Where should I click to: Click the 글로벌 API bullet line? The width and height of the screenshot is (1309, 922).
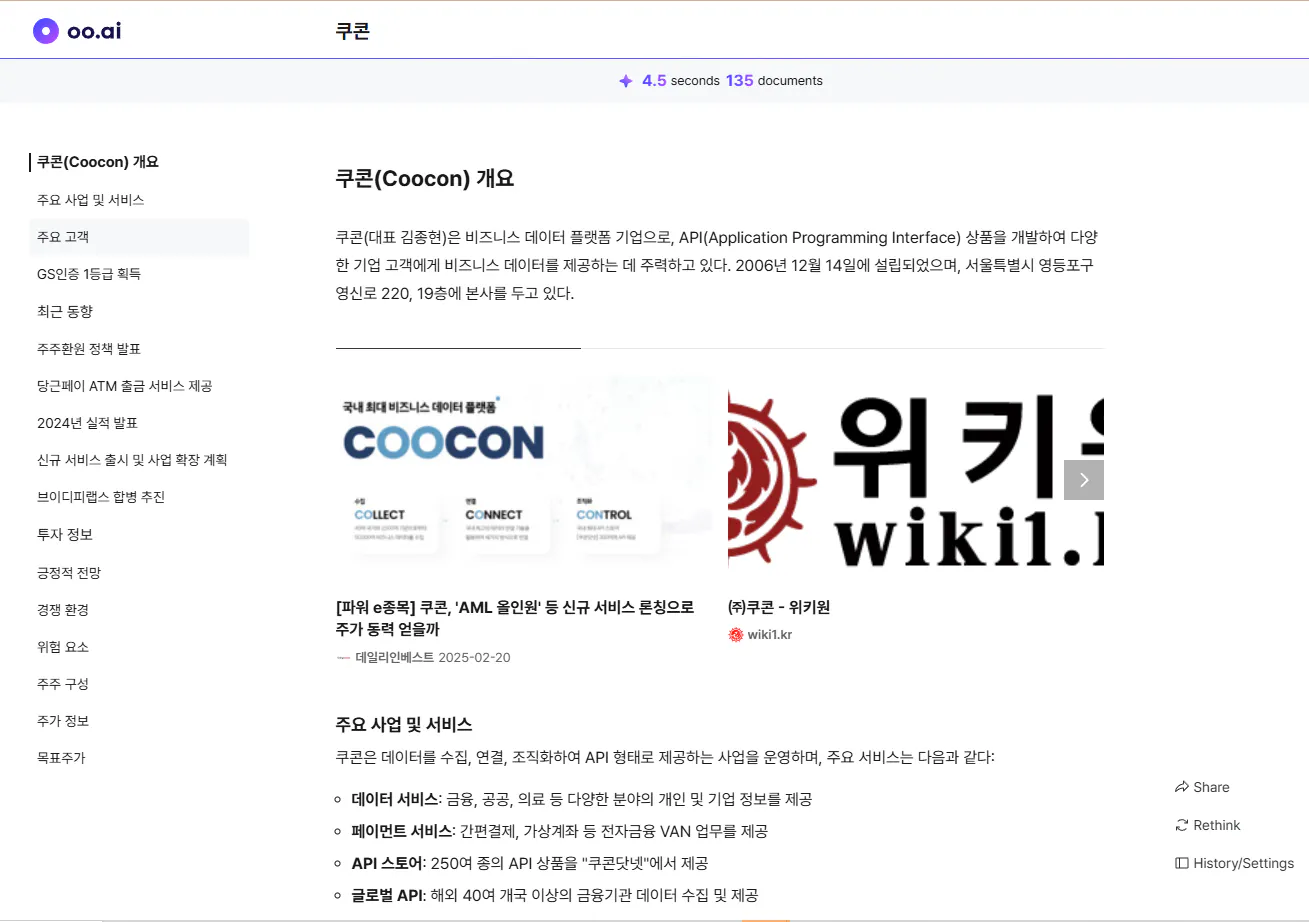click(555, 895)
